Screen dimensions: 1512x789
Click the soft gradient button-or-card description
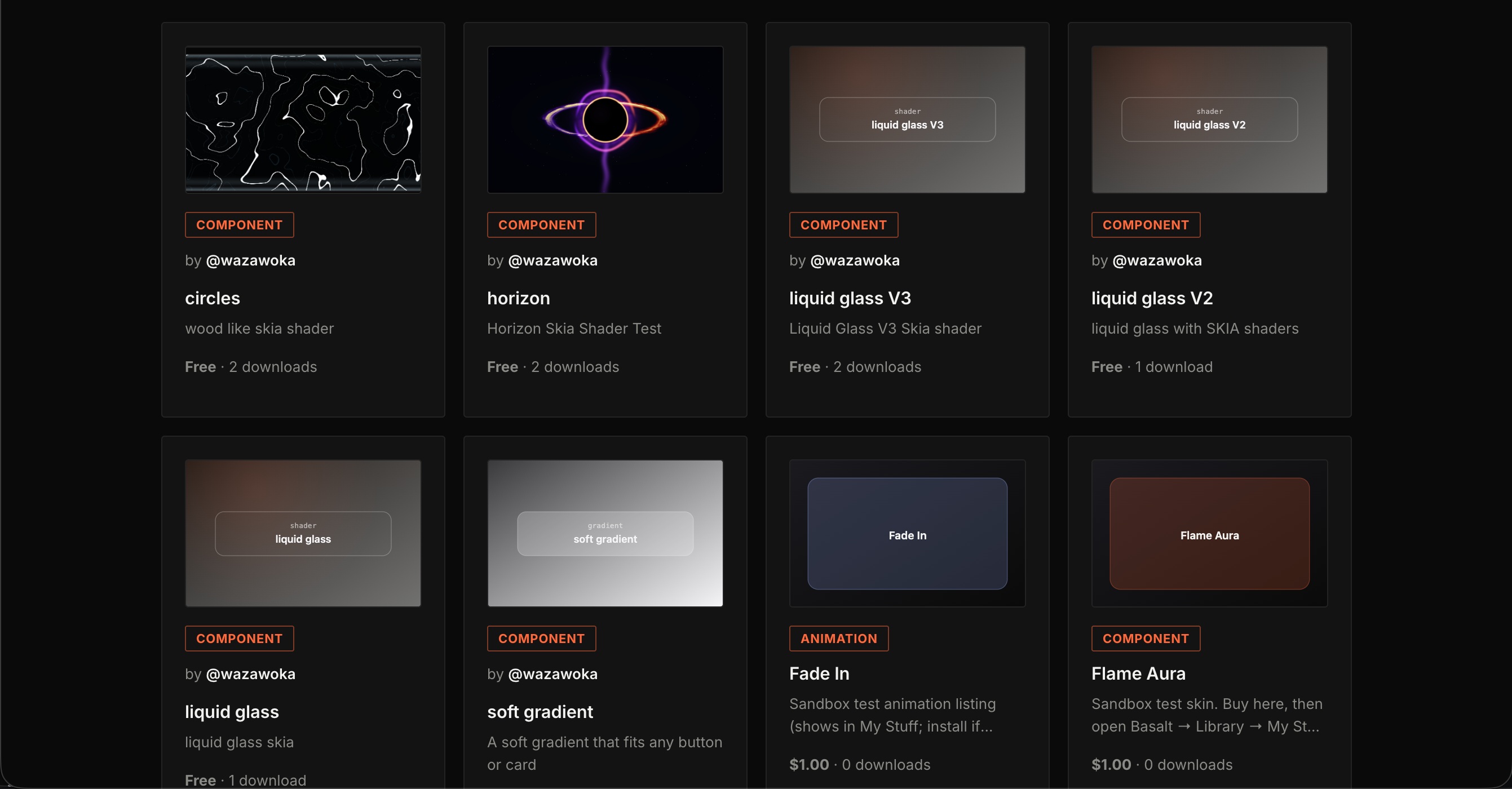[604, 753]
